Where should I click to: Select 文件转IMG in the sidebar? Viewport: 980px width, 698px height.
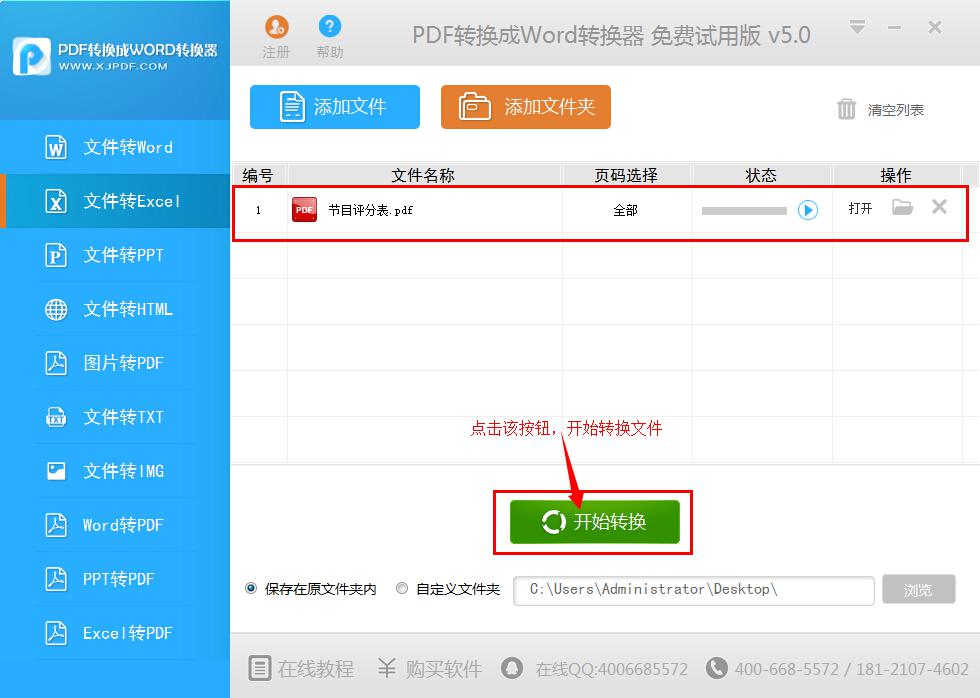(115, 471)
